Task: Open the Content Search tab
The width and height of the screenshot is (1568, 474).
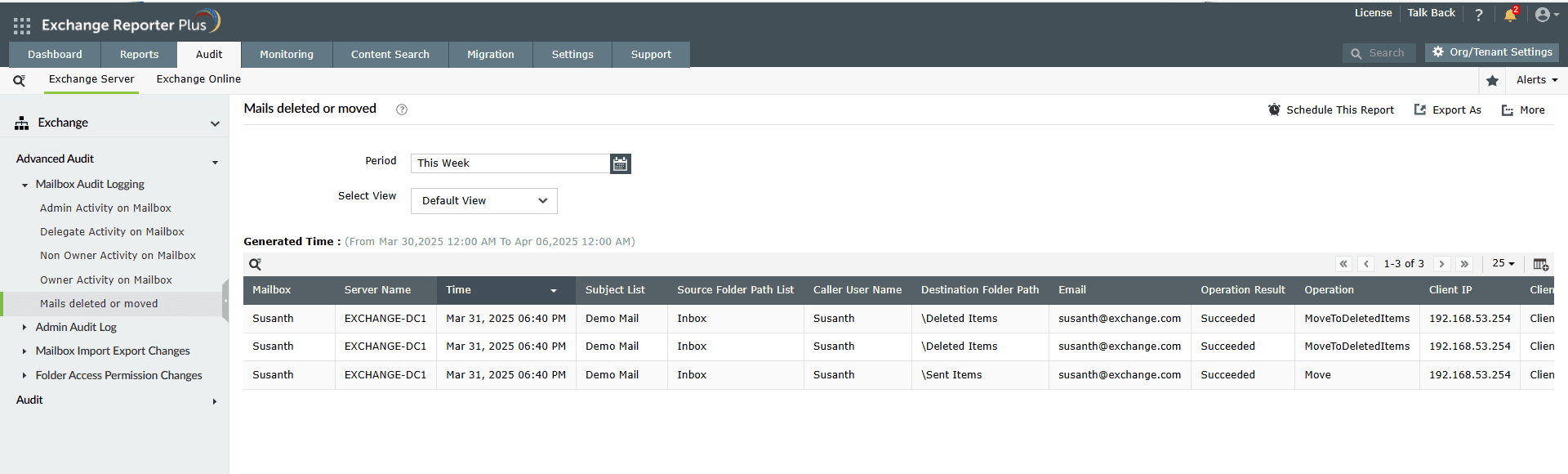Action: tap(390, 55)
